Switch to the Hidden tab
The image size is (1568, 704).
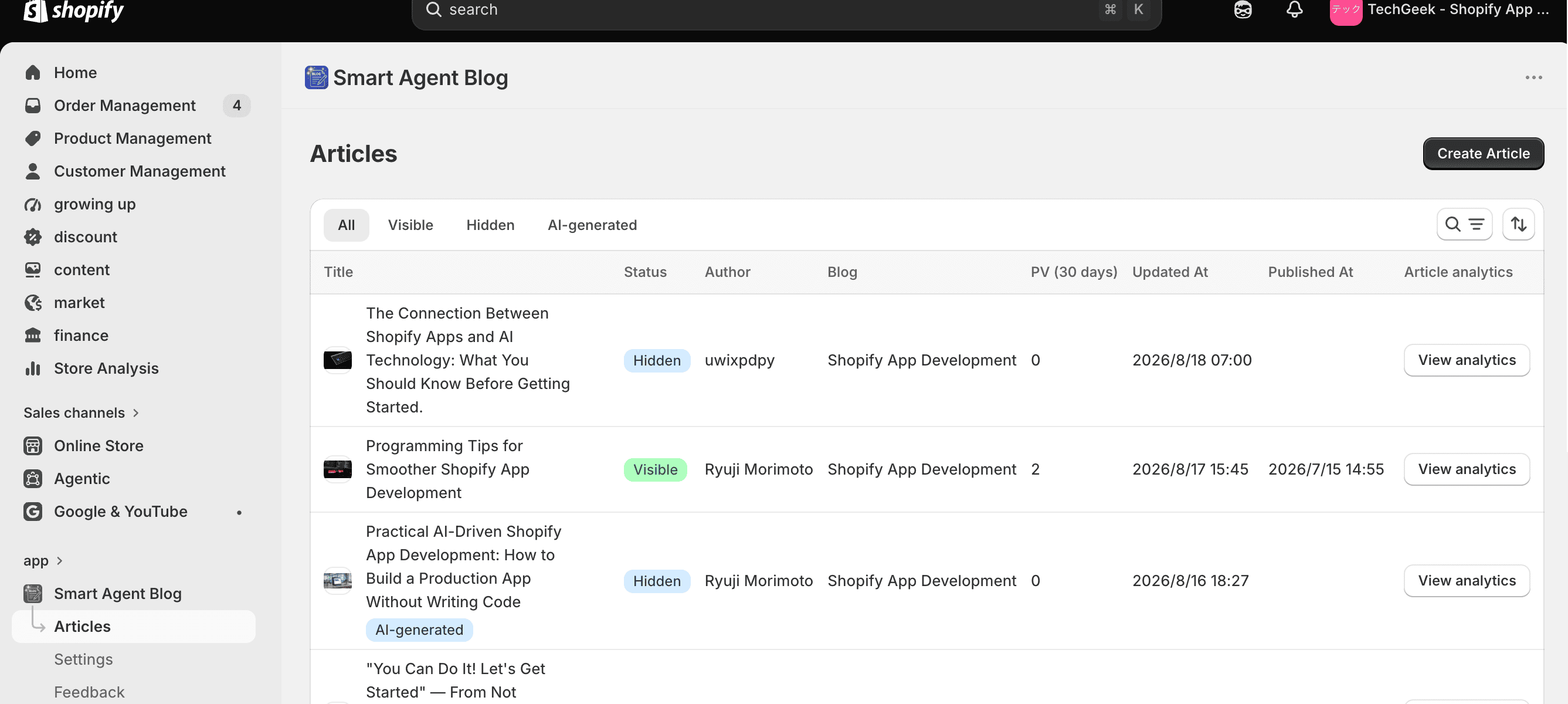490,225
